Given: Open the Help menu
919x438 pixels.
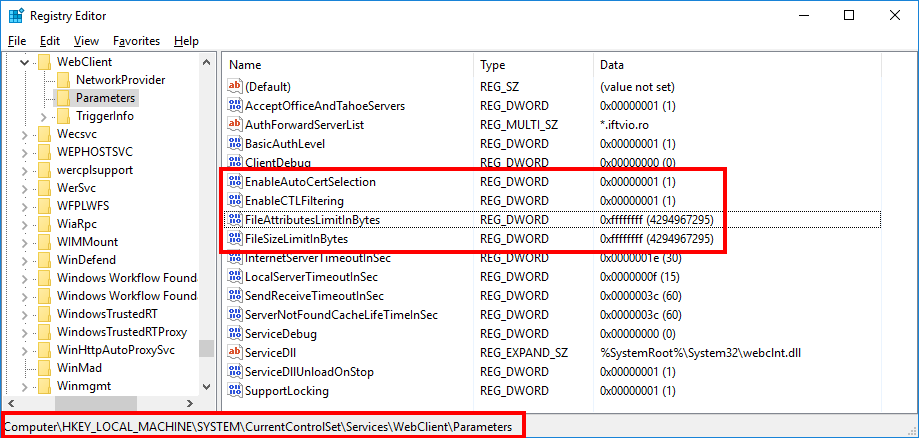Looking at the screenshot, I should point(186,41).
